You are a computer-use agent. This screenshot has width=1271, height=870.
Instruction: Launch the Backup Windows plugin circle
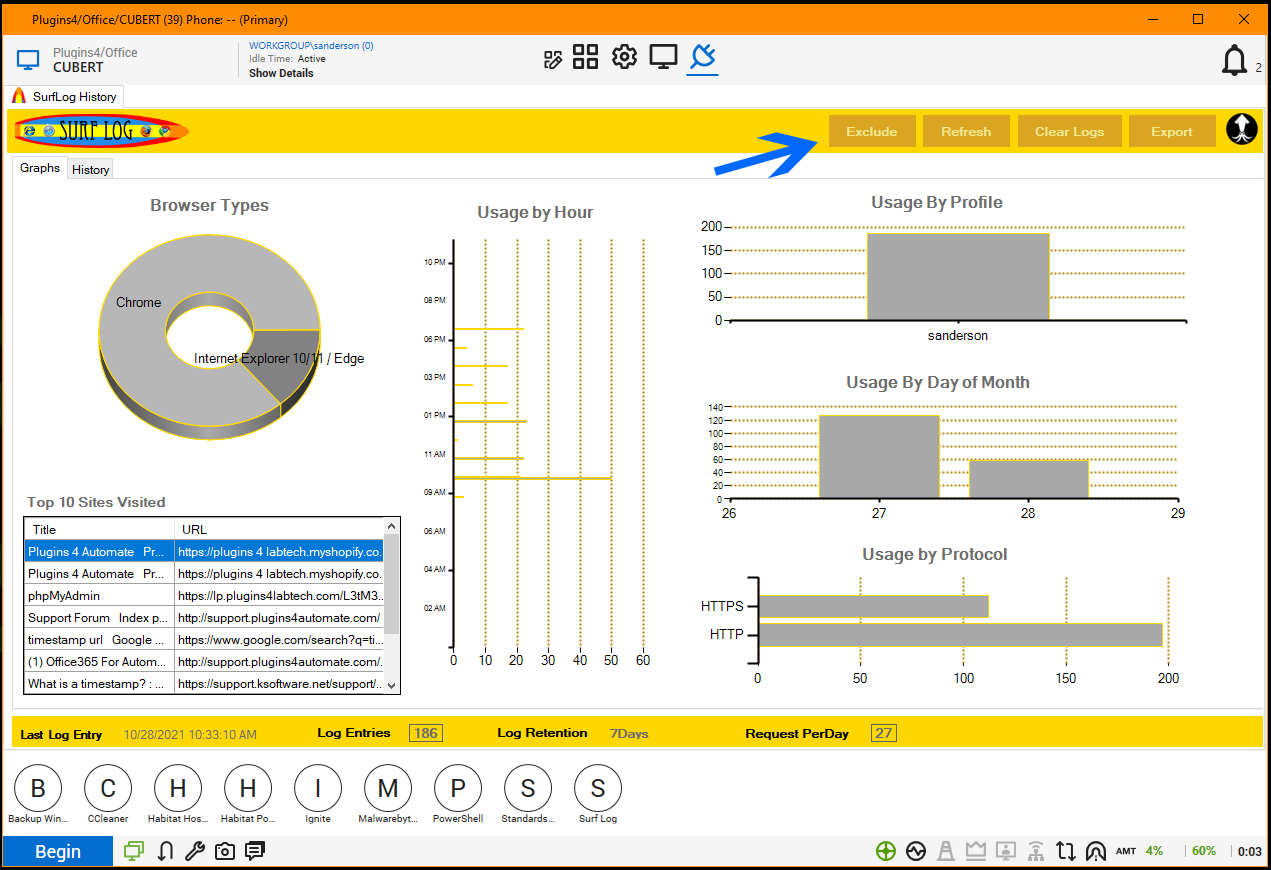(38, 788)
